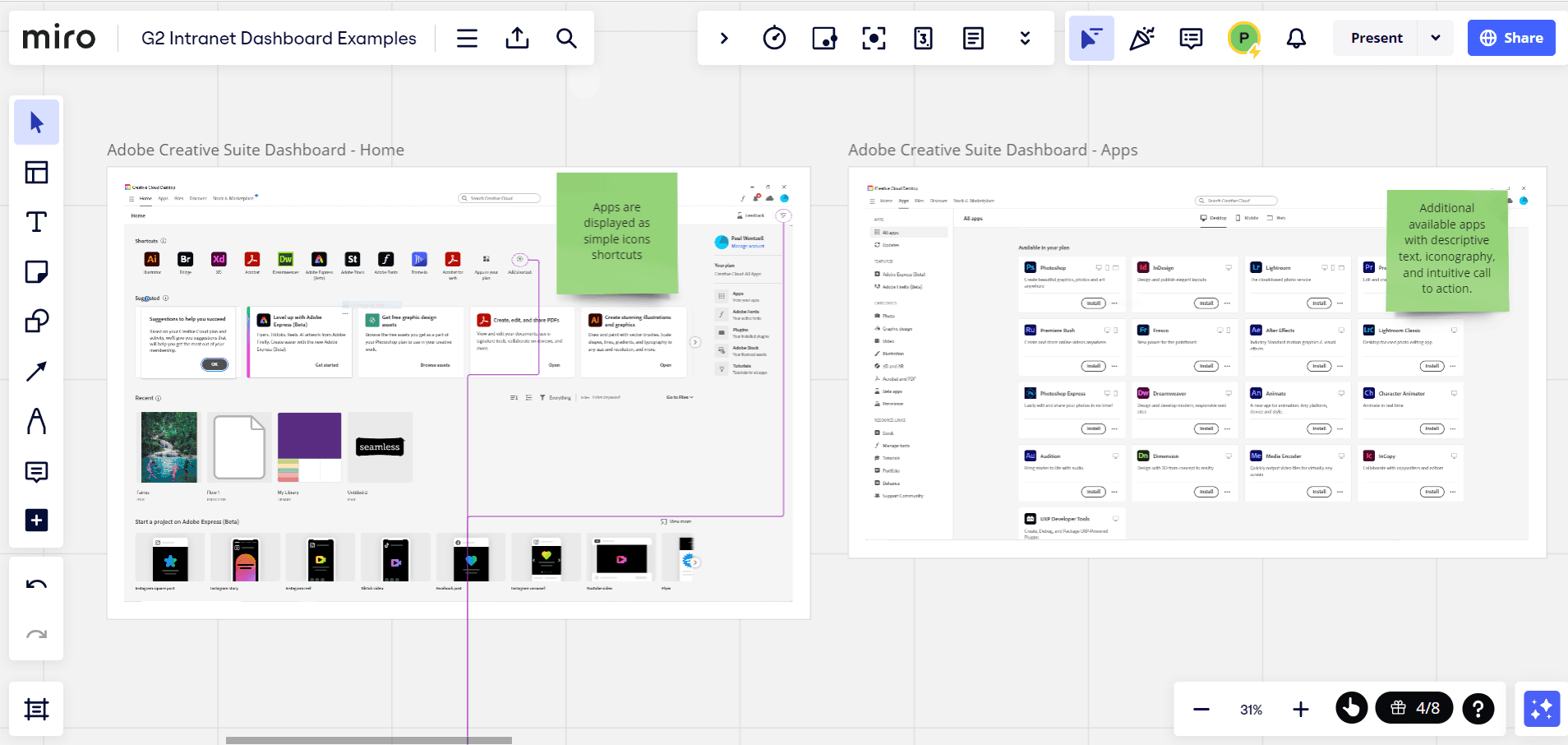Click the user avatar P
Image resolution: width=1568 pixels, height=745 pixels.
pos(1244,38)
